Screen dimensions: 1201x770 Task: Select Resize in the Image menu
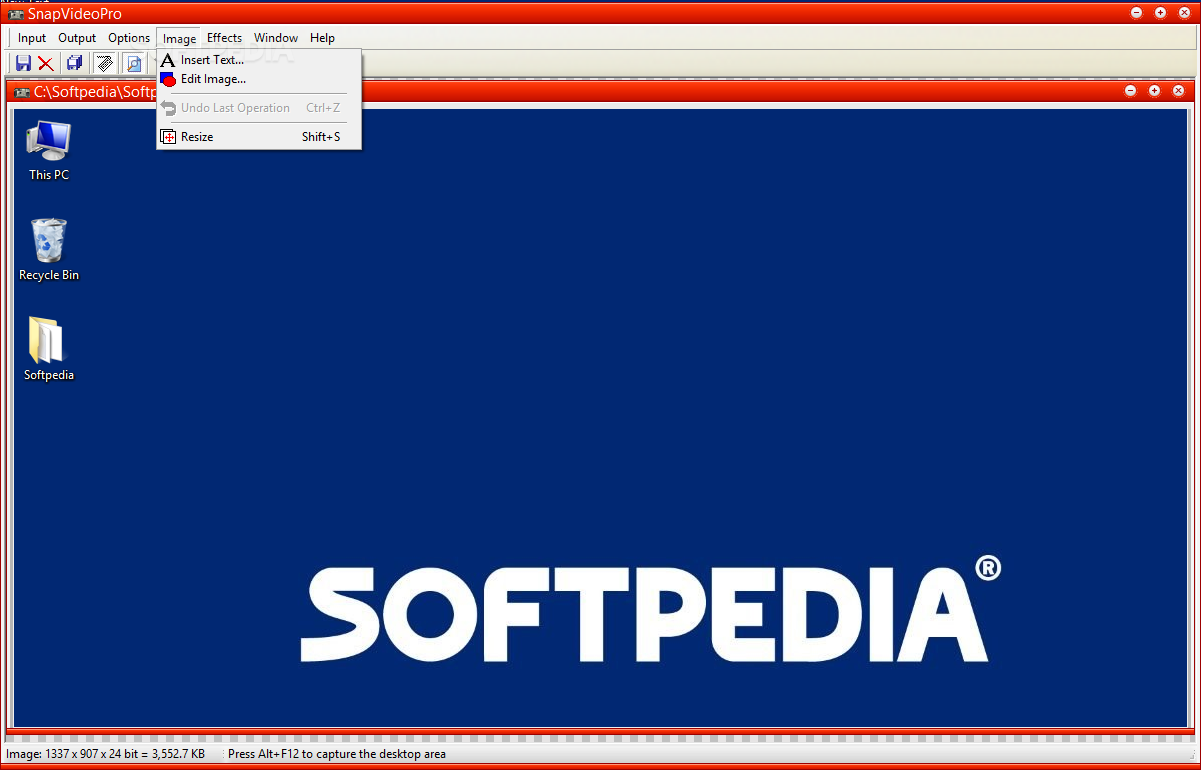click(x=259, y=137)
